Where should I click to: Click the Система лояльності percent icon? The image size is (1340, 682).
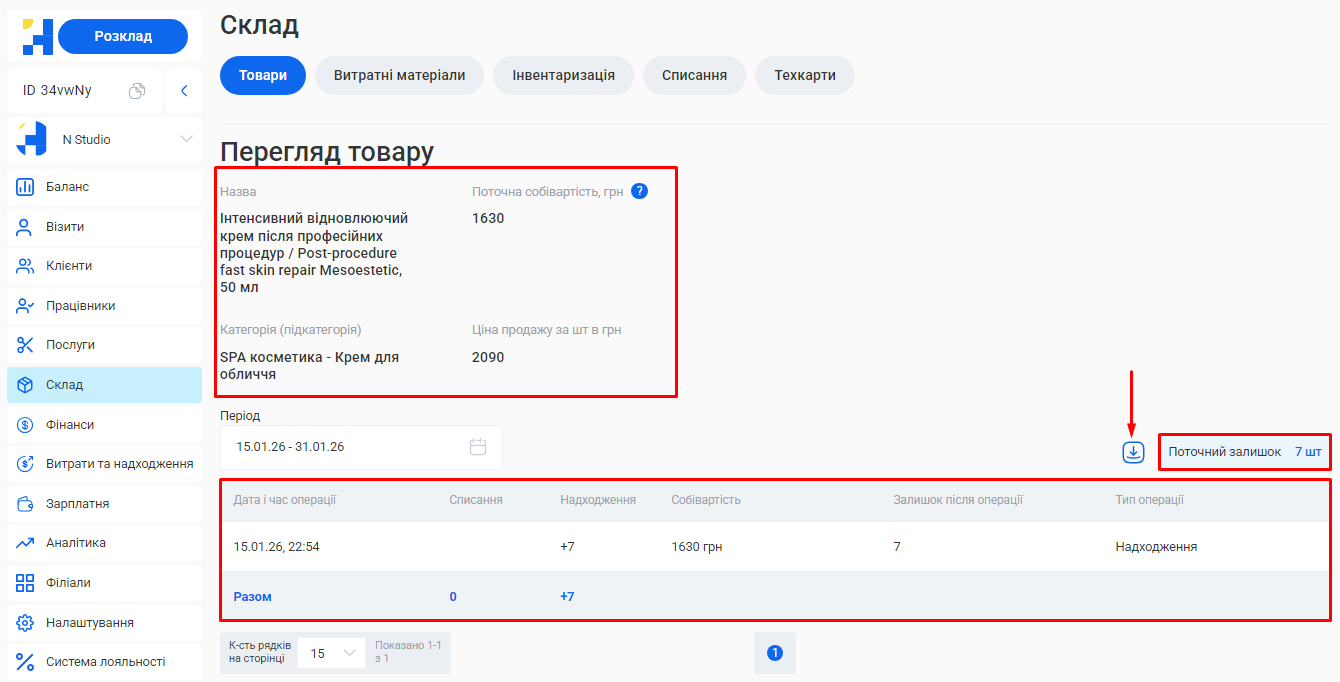(x=25, y=662)
